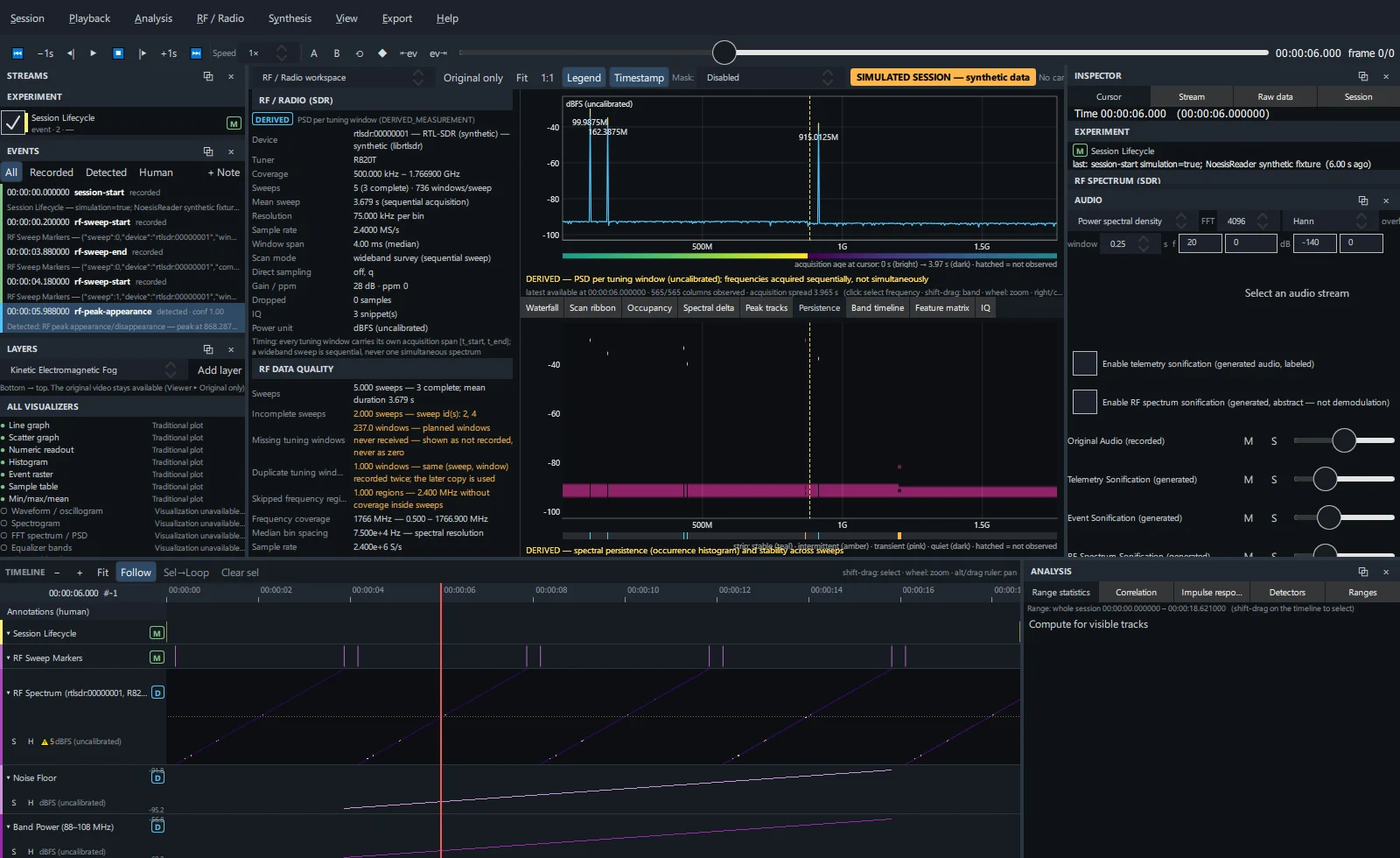Step one frame forward icon
The height and width of the screenshot is (858, 1400).
point(143,53)
